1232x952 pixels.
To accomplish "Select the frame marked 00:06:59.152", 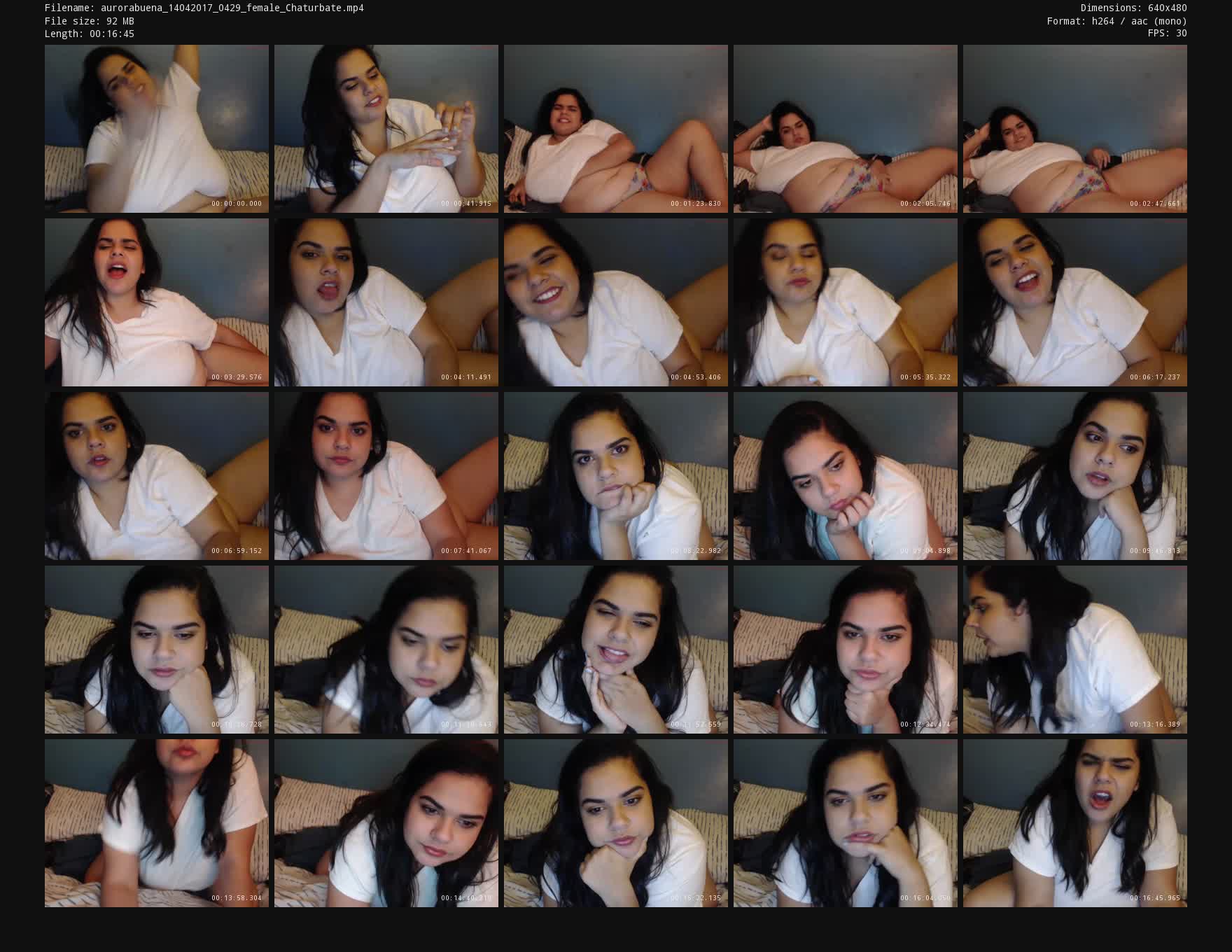I will tap(156, 476).
